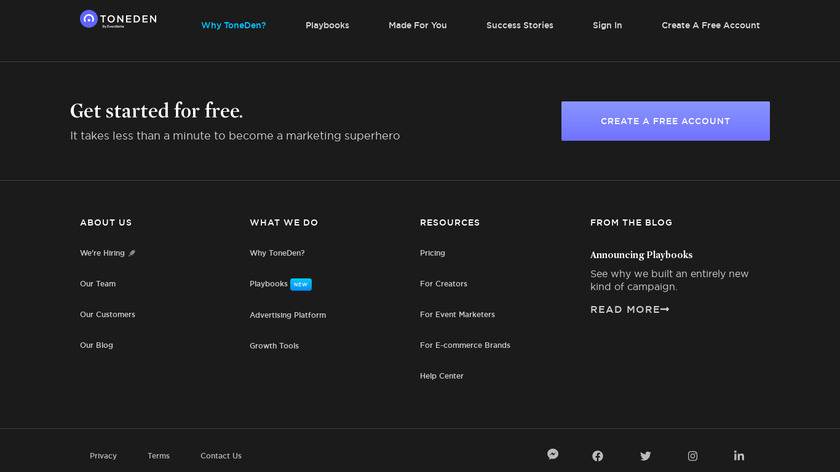Open the Advertising Platform link

[288, 315]
